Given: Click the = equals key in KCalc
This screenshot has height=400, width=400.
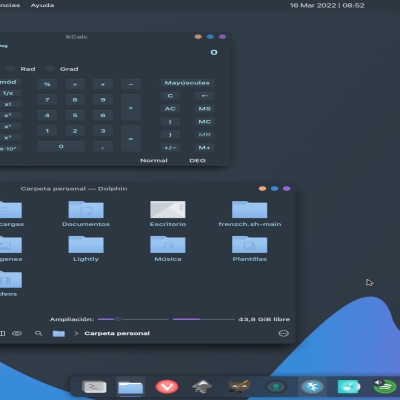Looking at the screenshot, I should tap(131, 138).
